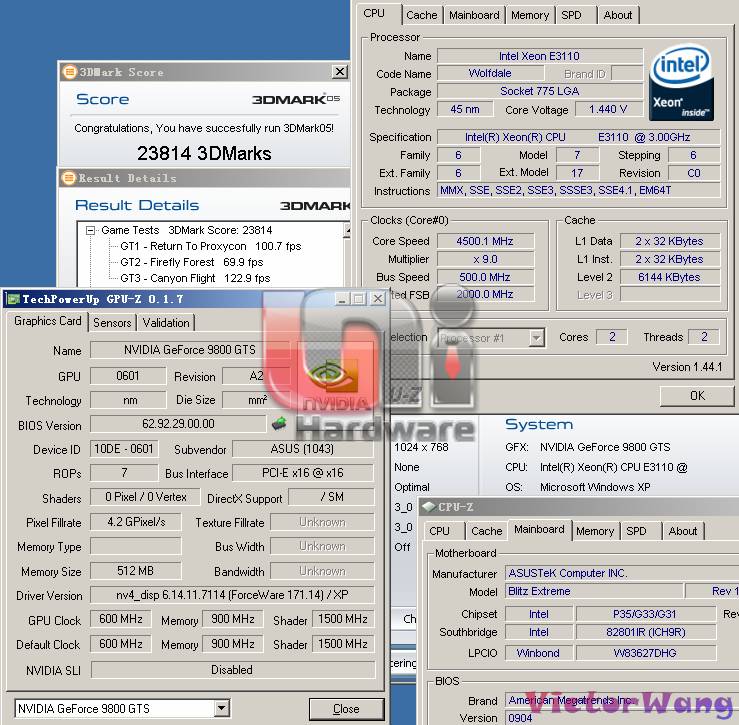
Task: Click the disabled maximize button in GPU-Z
Action: (359, 298)
